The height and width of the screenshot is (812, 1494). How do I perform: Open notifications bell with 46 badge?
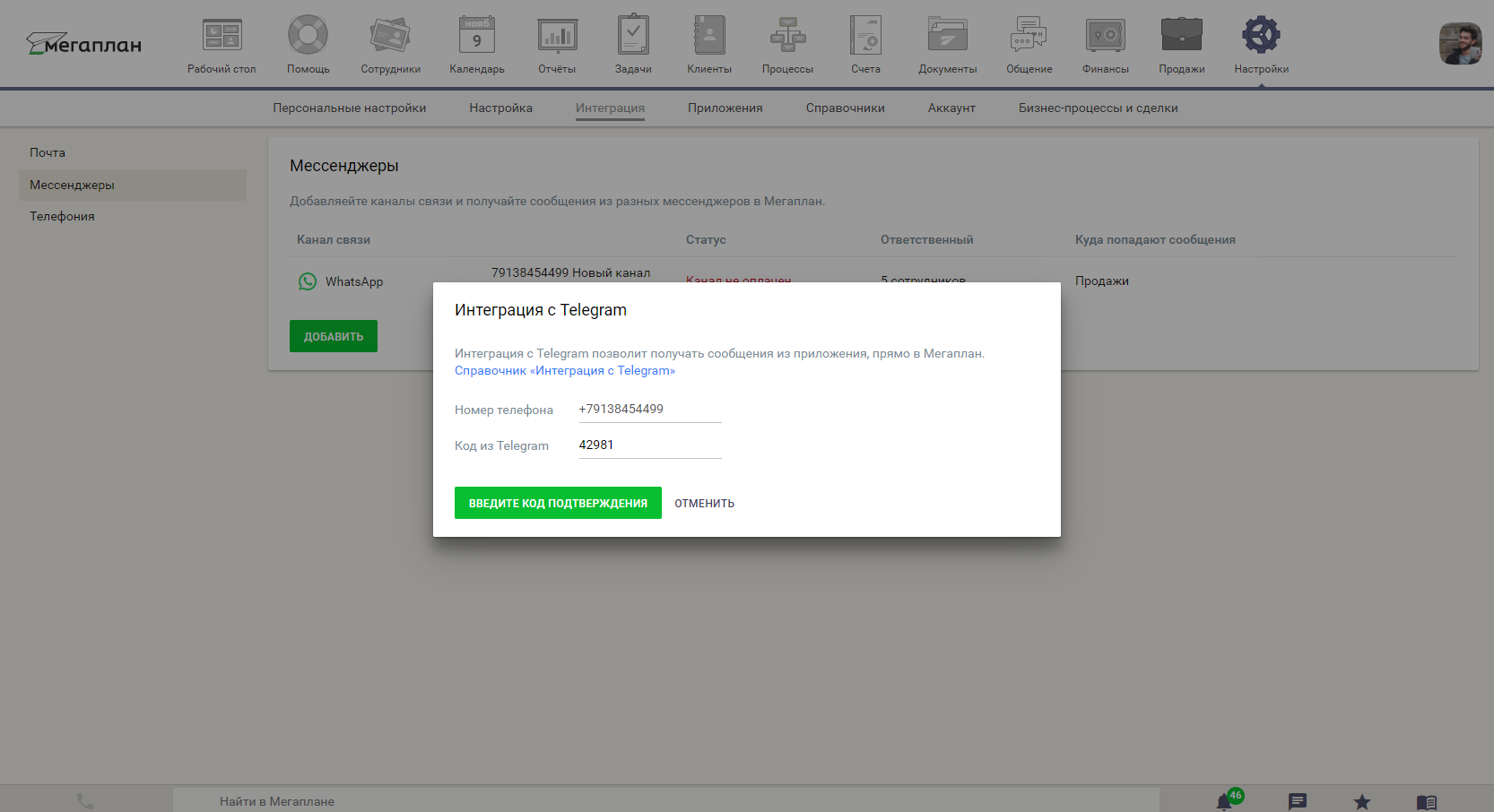[1225, 801]
